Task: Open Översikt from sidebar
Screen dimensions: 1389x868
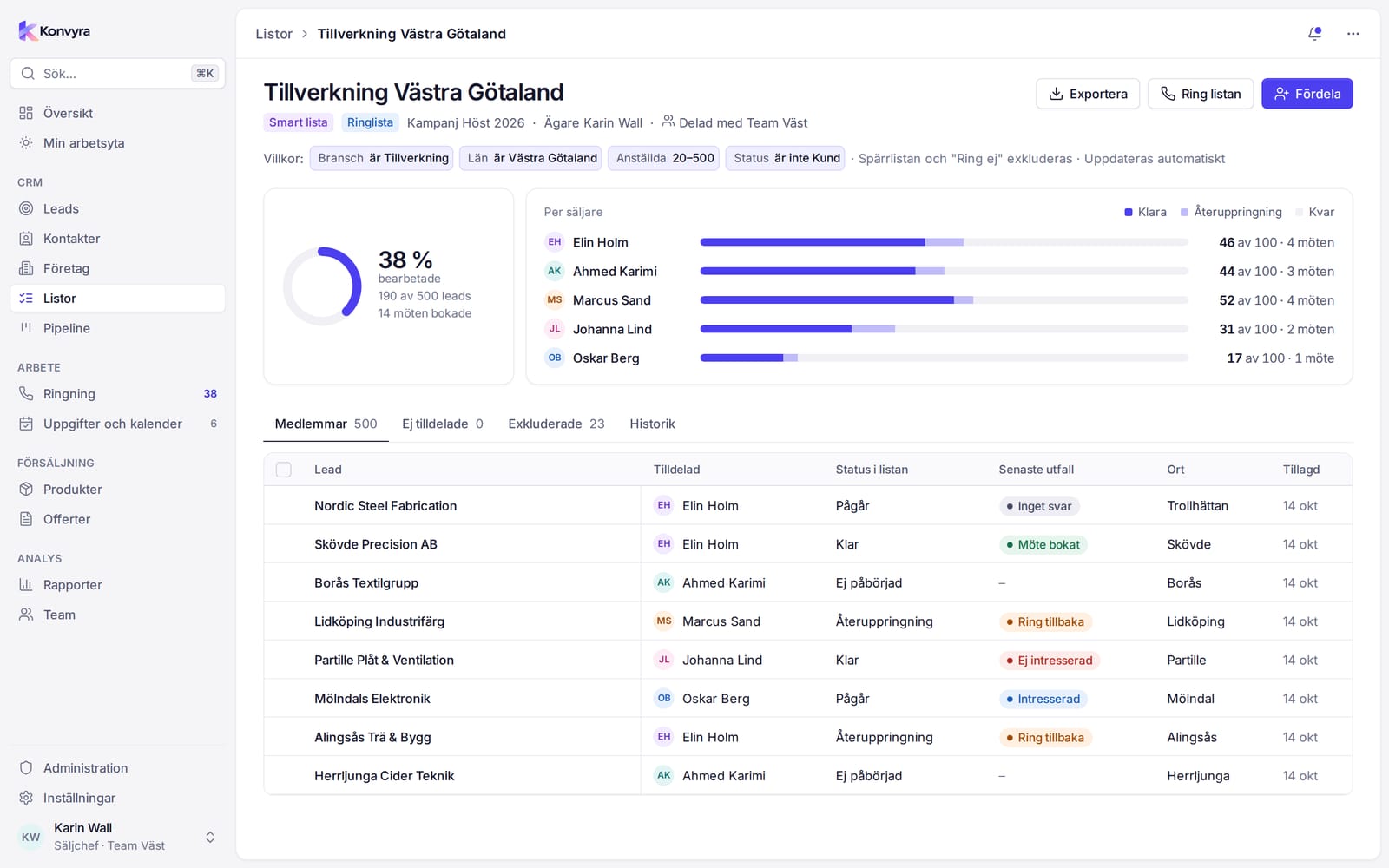Action: click(117, 113)
